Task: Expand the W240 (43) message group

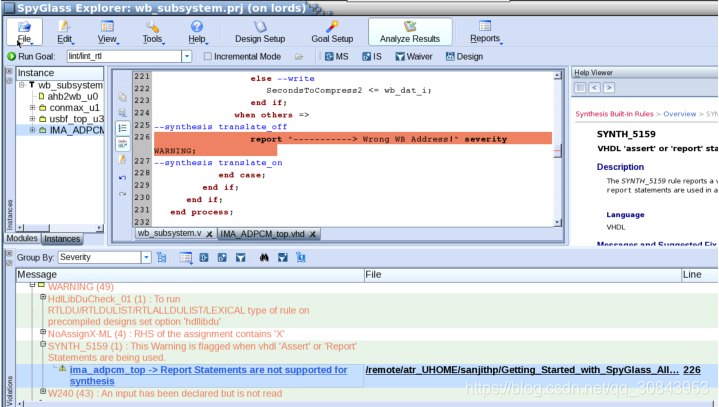Action: tap(43, 391)
